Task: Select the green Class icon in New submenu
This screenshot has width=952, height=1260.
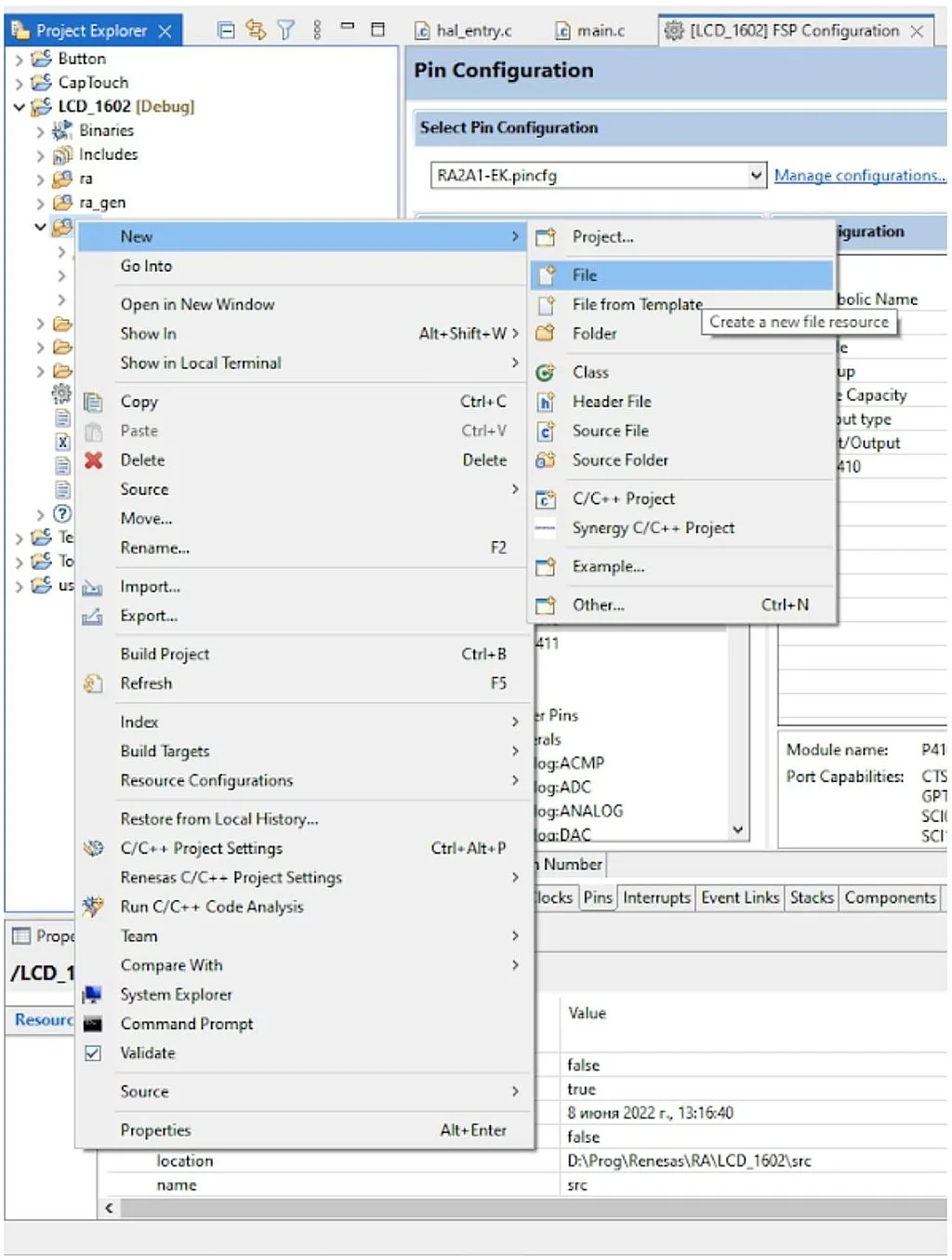Action: pyautogui.click(x=546, y=371)
